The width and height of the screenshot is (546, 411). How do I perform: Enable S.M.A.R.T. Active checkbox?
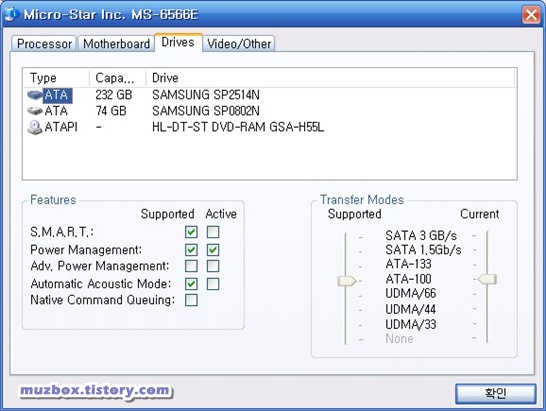coord(213,232)
